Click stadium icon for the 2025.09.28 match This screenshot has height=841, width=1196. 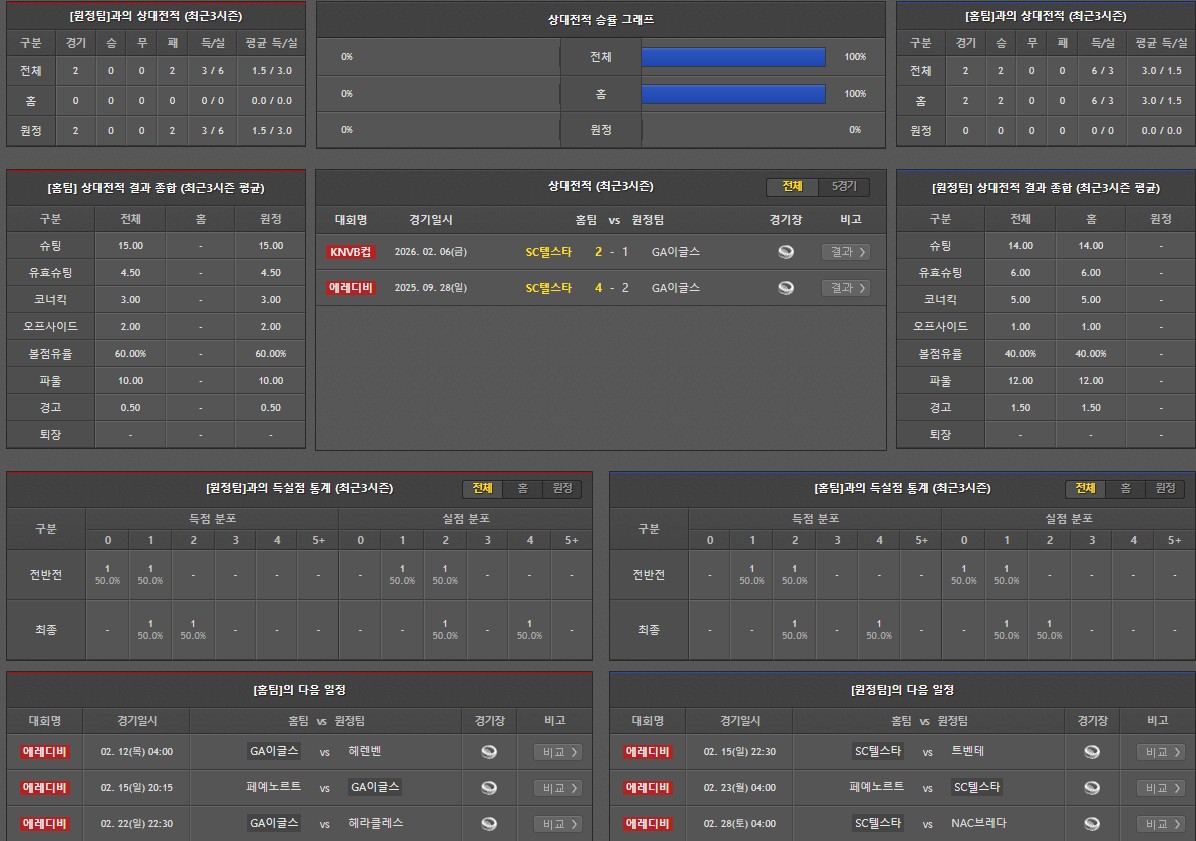[786, 288]
